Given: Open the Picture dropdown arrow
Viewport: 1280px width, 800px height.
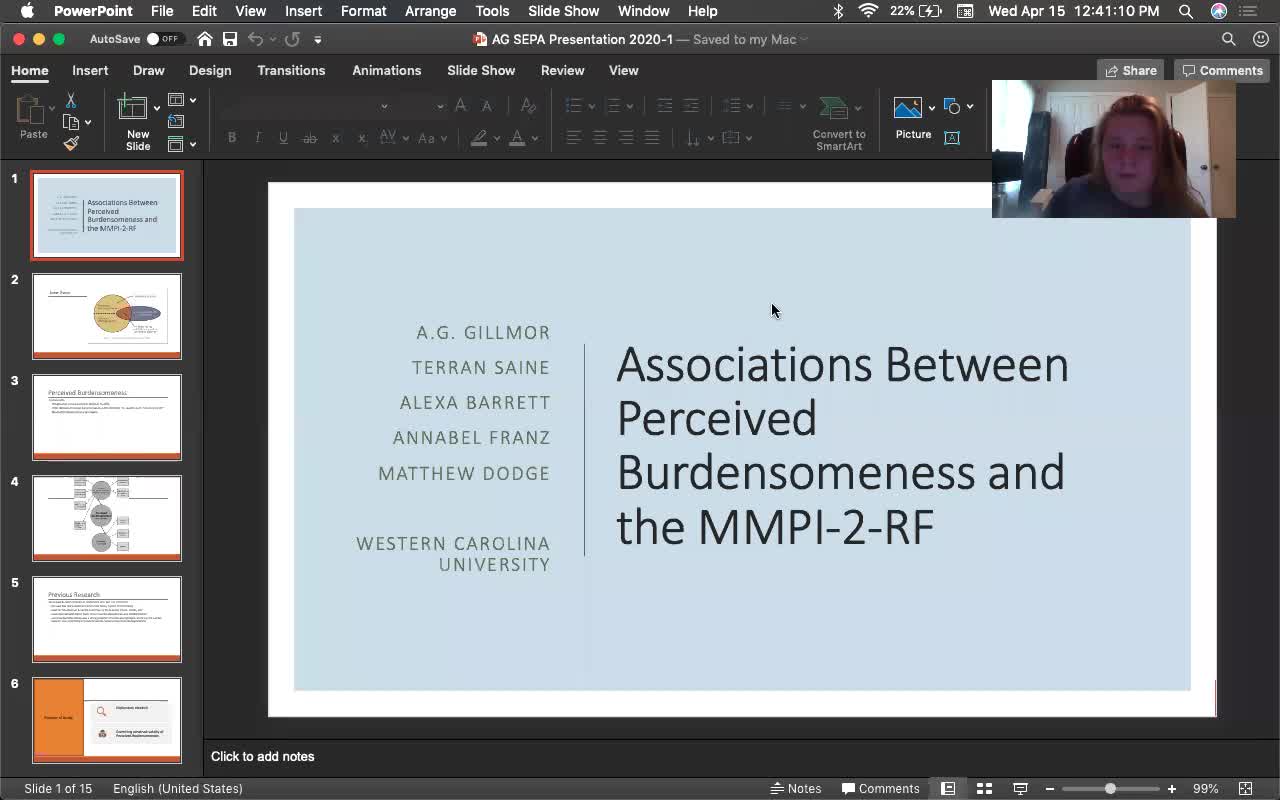Looking at the screenshot, I should [x=931, y=107].
